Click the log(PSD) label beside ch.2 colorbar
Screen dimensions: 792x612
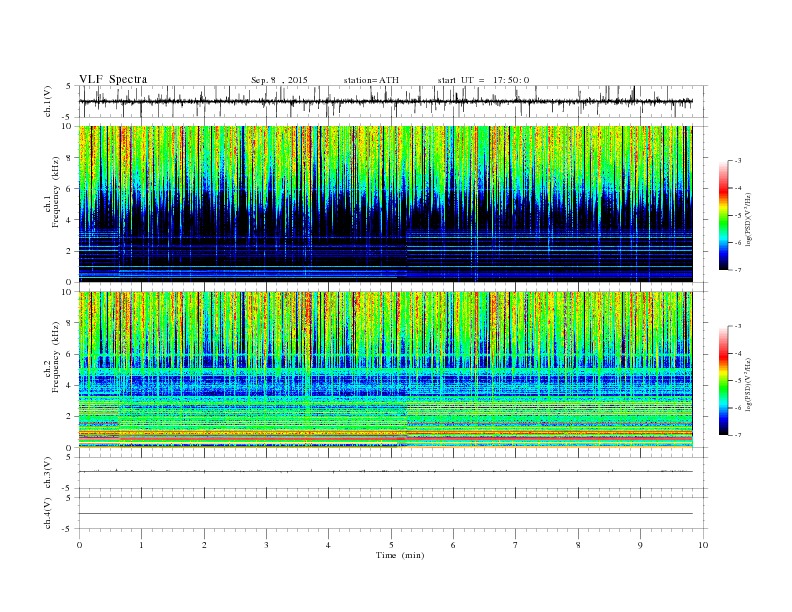[748, 384]
